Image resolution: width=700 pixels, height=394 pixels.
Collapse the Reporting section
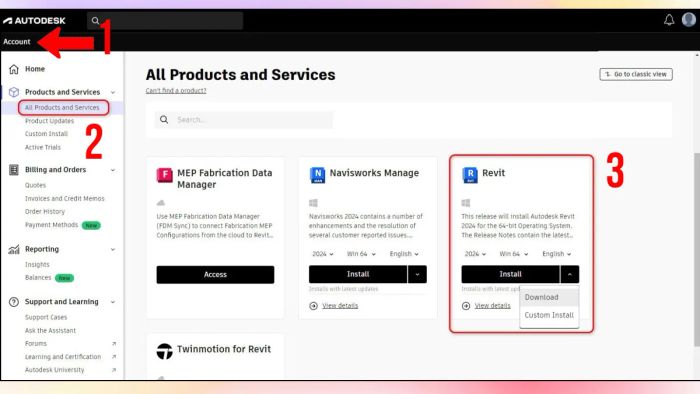point(113,249)
